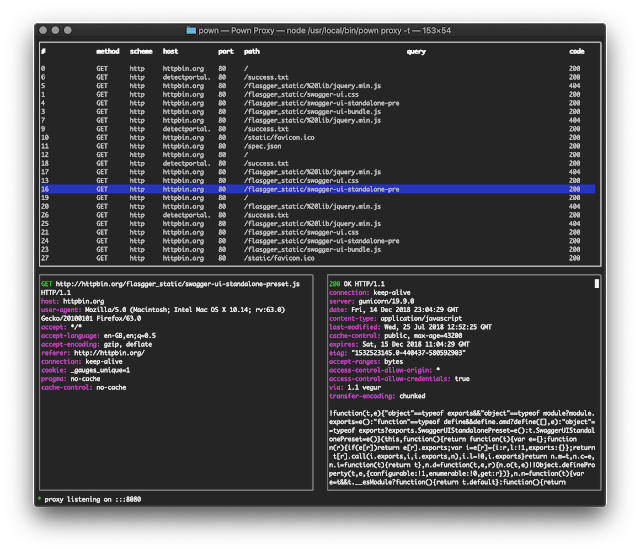This screenshot has height=552, width=640.
Task: Select request row number 24 swagger-ui-standalone-pre
Action: point(318,241)
